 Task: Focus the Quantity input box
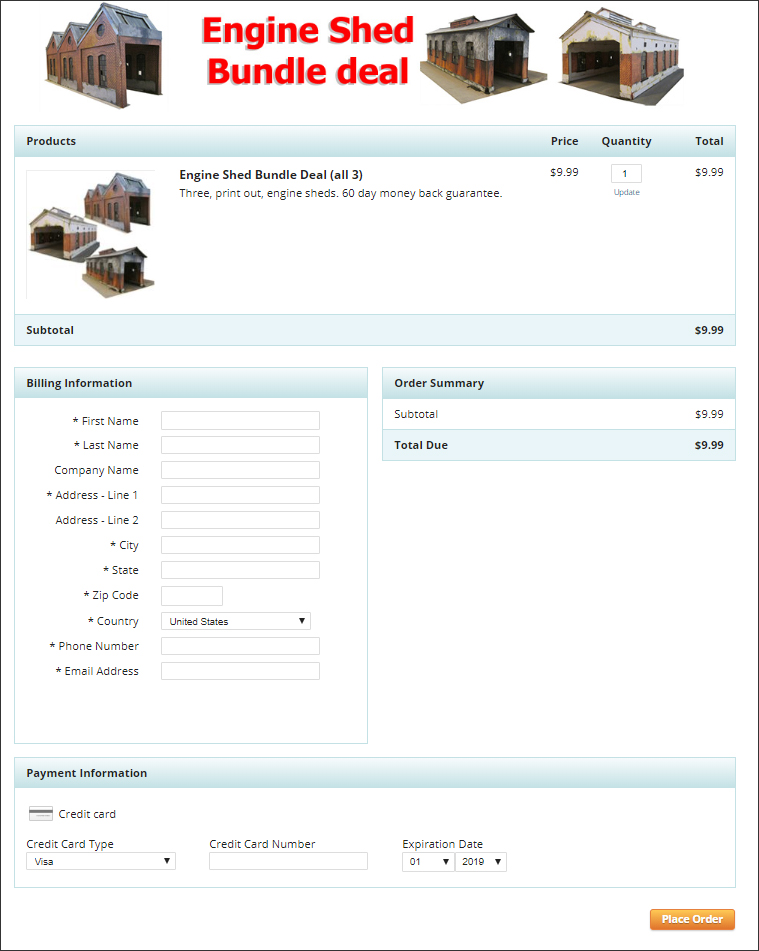626,174
